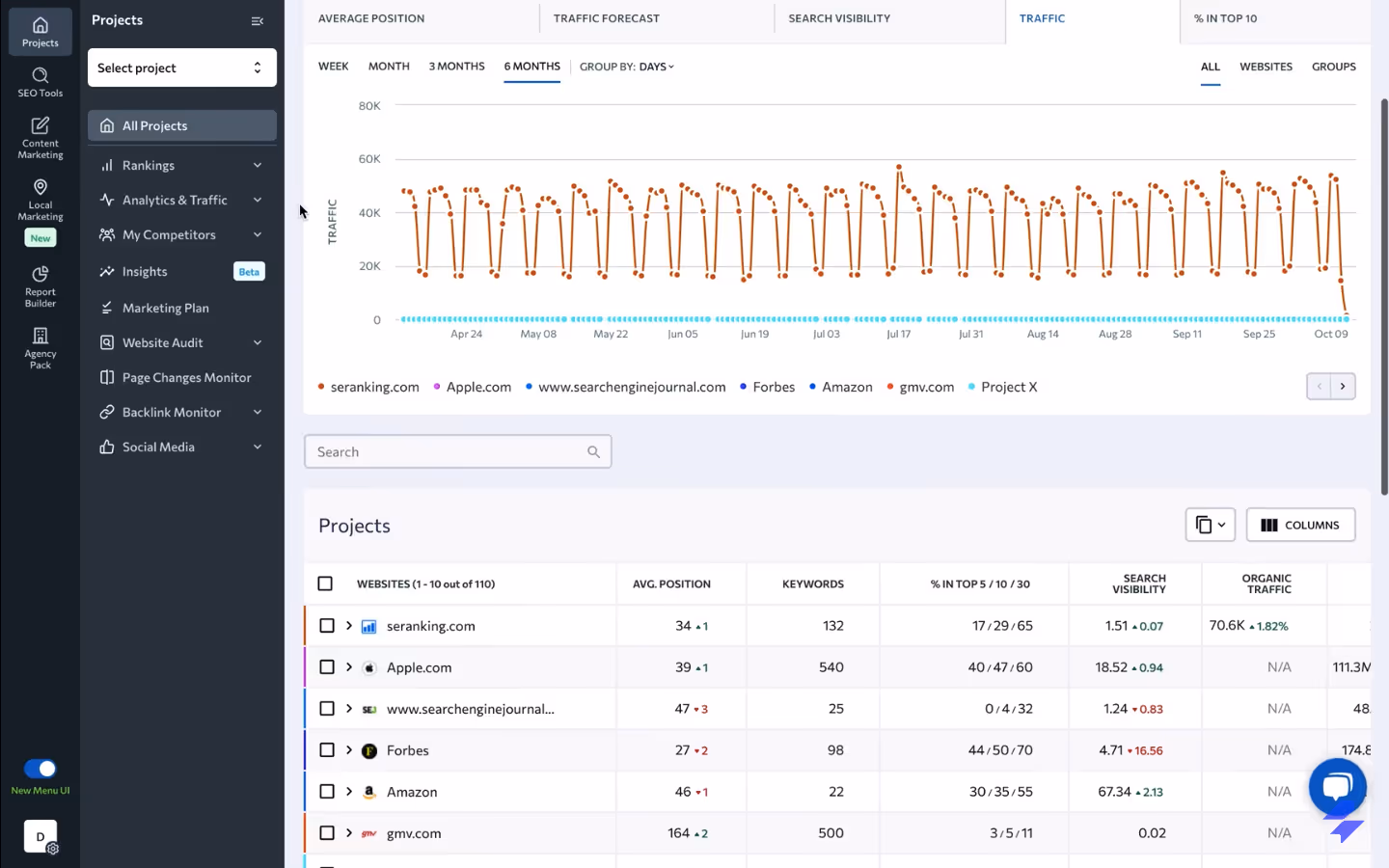The height and width of the screenshot is (868, 1389).
Task: Click the projects Search field
Action: [458, 451]
